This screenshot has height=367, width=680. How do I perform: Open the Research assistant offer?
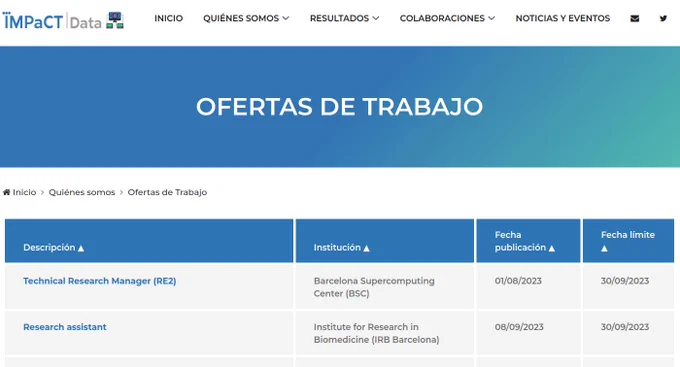coord(65,327)
